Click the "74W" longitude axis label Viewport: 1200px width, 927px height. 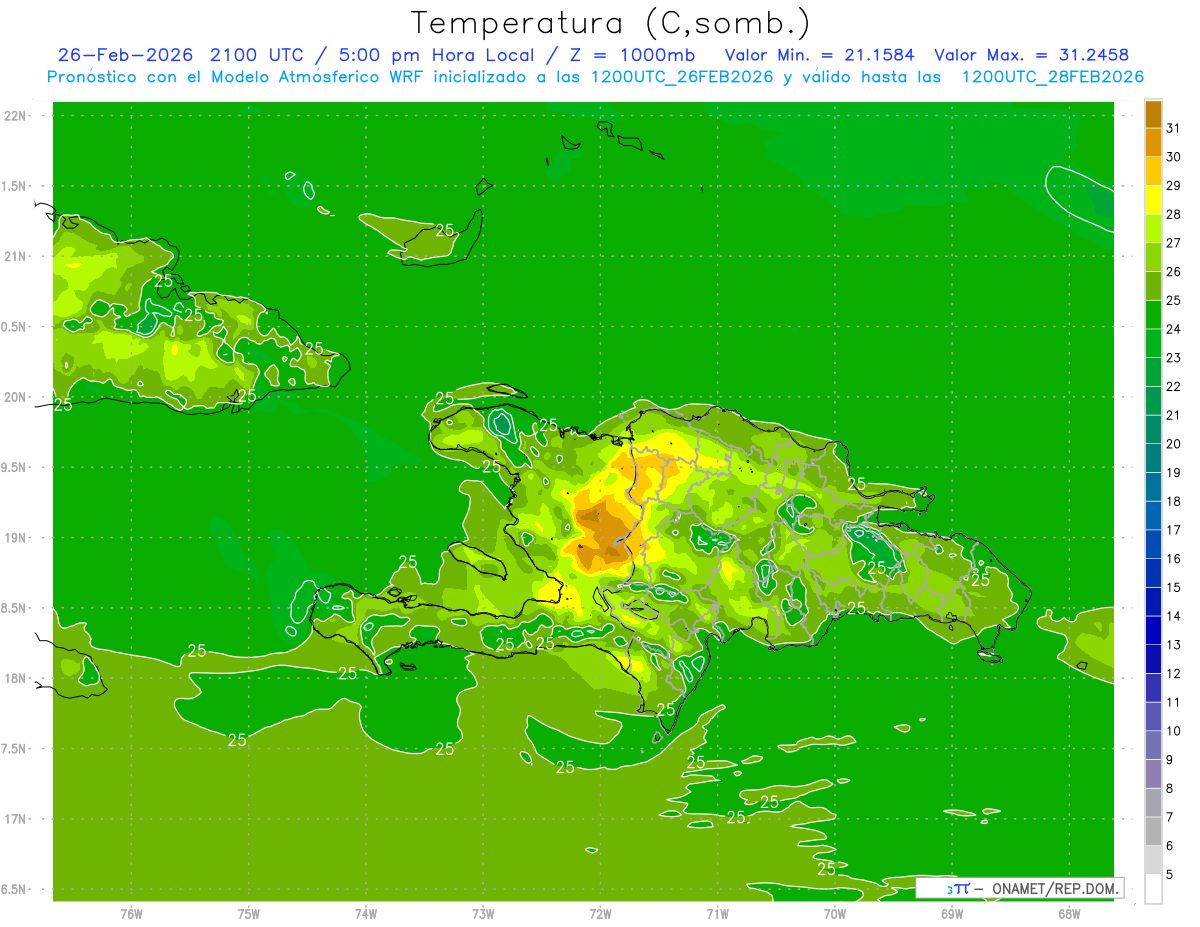pyautogui.click(x=366, y=914)
